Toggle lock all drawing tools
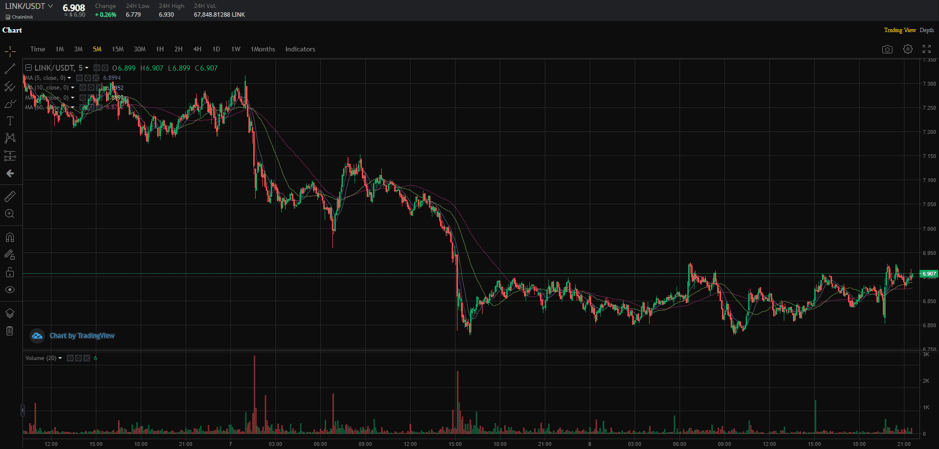Screen dimensions: 939x449 point(10,272)
